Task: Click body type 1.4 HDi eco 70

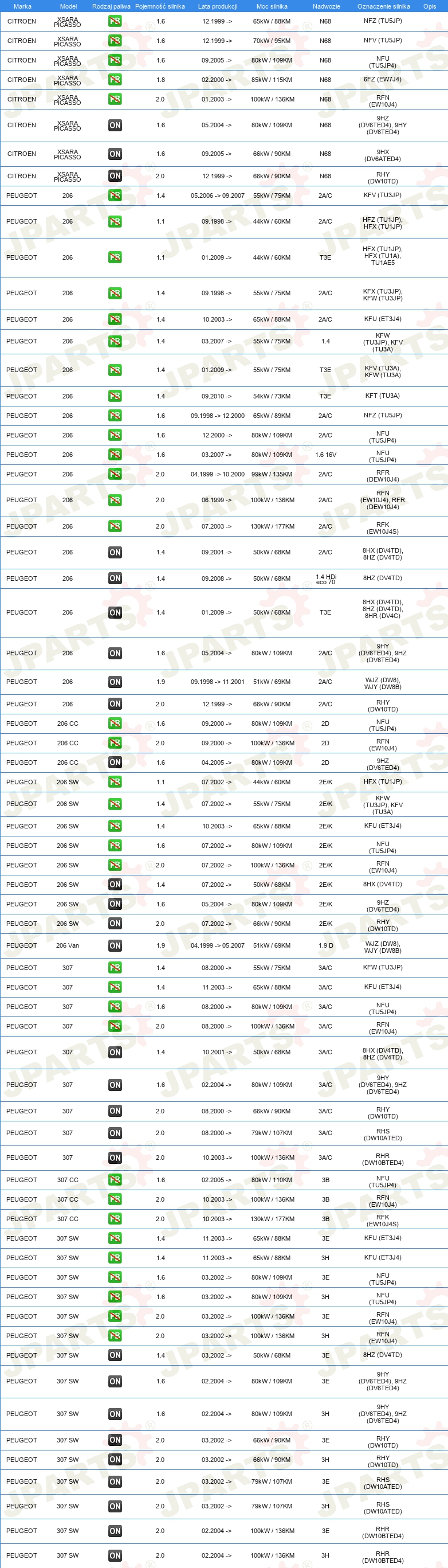Action: tap(326, 580)
